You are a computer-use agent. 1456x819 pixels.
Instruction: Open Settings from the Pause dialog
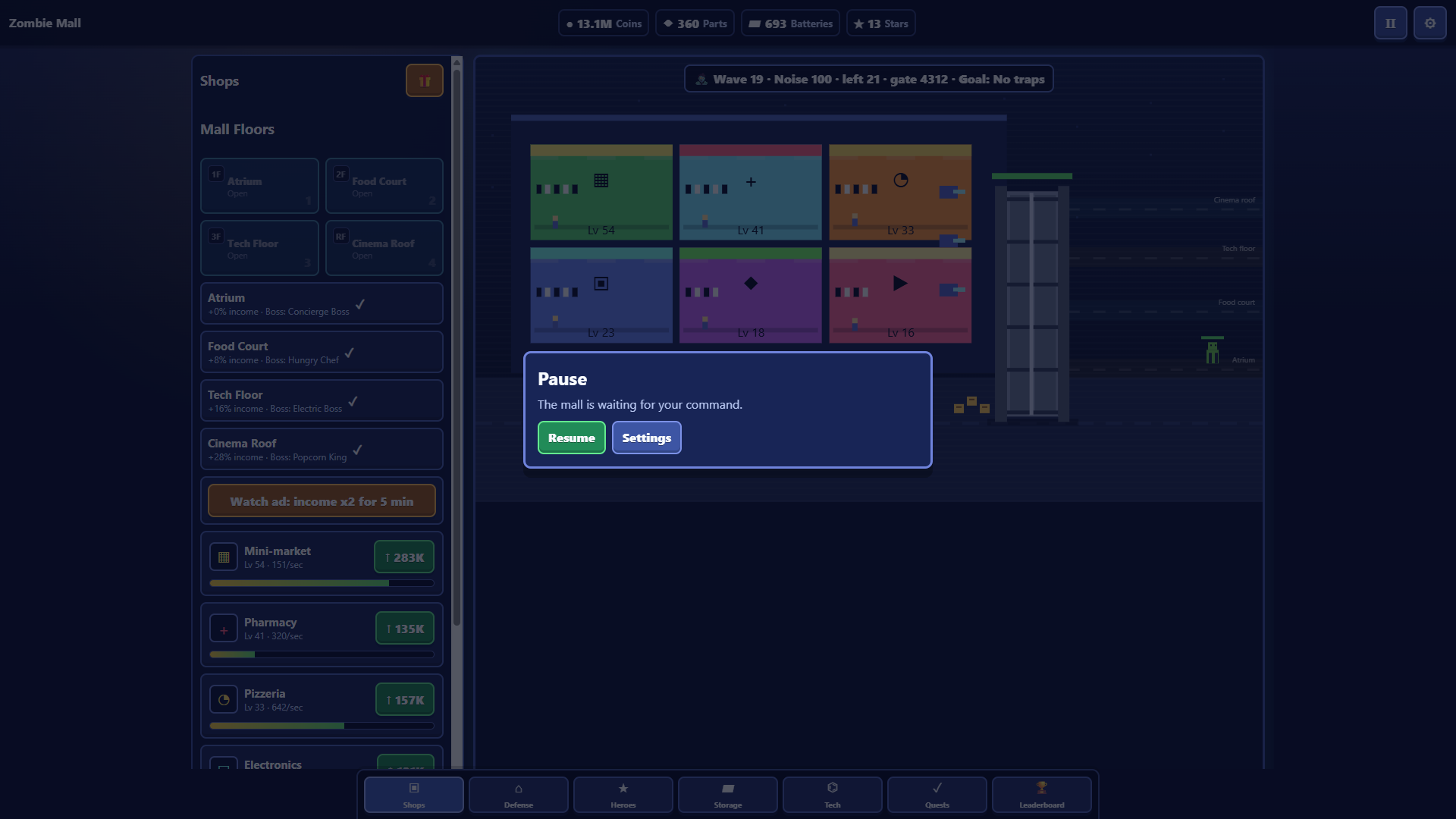[x=647, y=438]
